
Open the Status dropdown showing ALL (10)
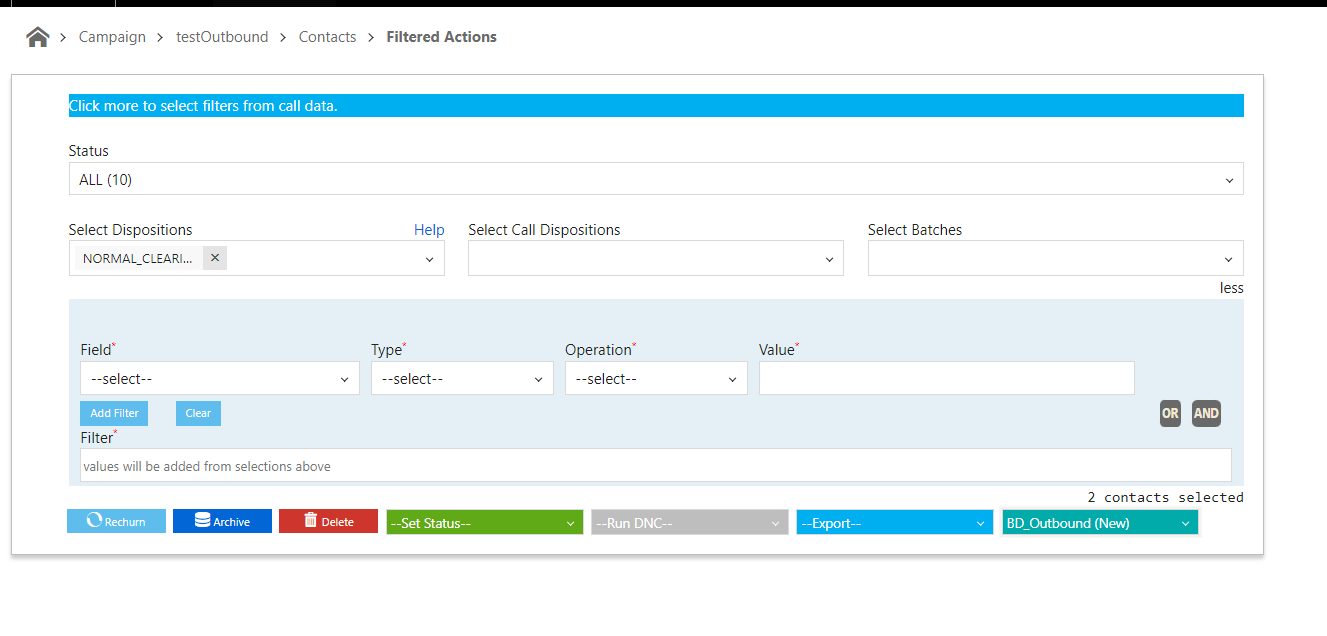tap(655, 180)
